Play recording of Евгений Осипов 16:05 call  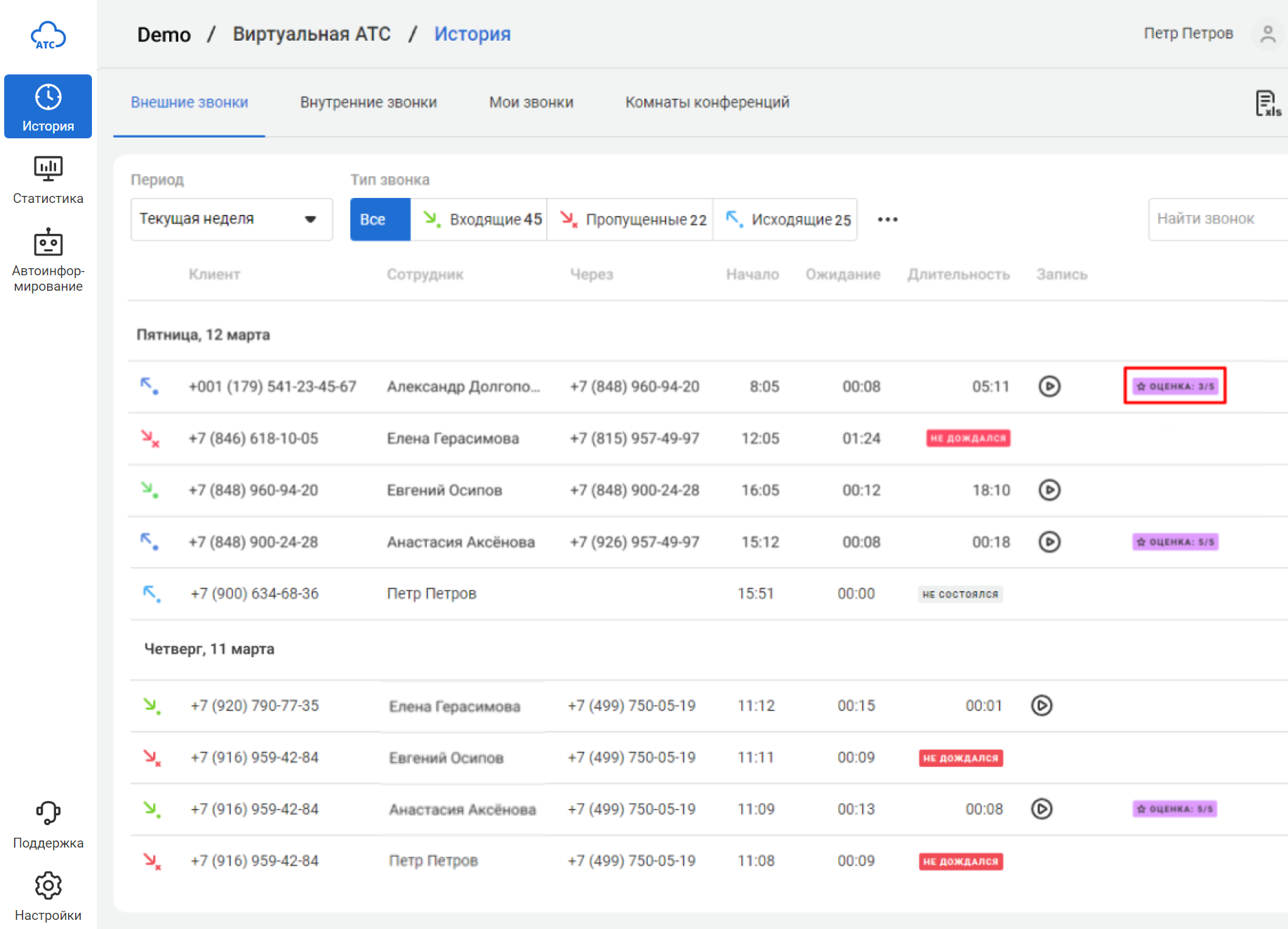(1049, 489)
